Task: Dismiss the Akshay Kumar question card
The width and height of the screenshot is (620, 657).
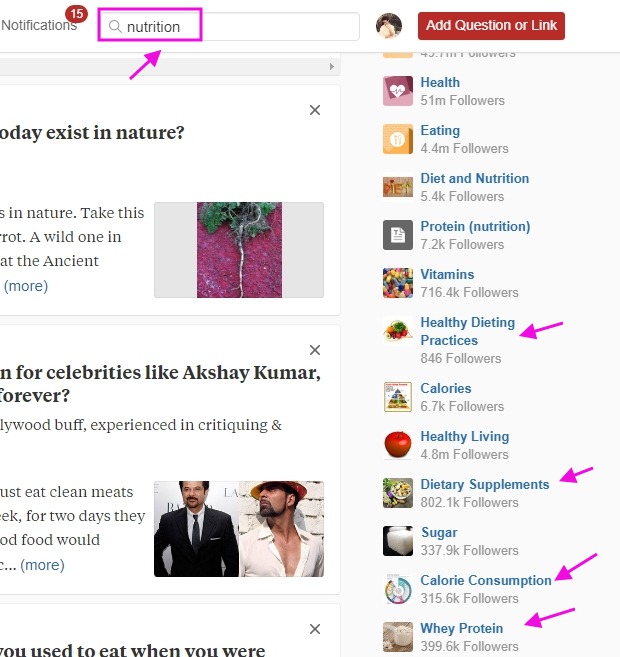Action: coord(315,350)
